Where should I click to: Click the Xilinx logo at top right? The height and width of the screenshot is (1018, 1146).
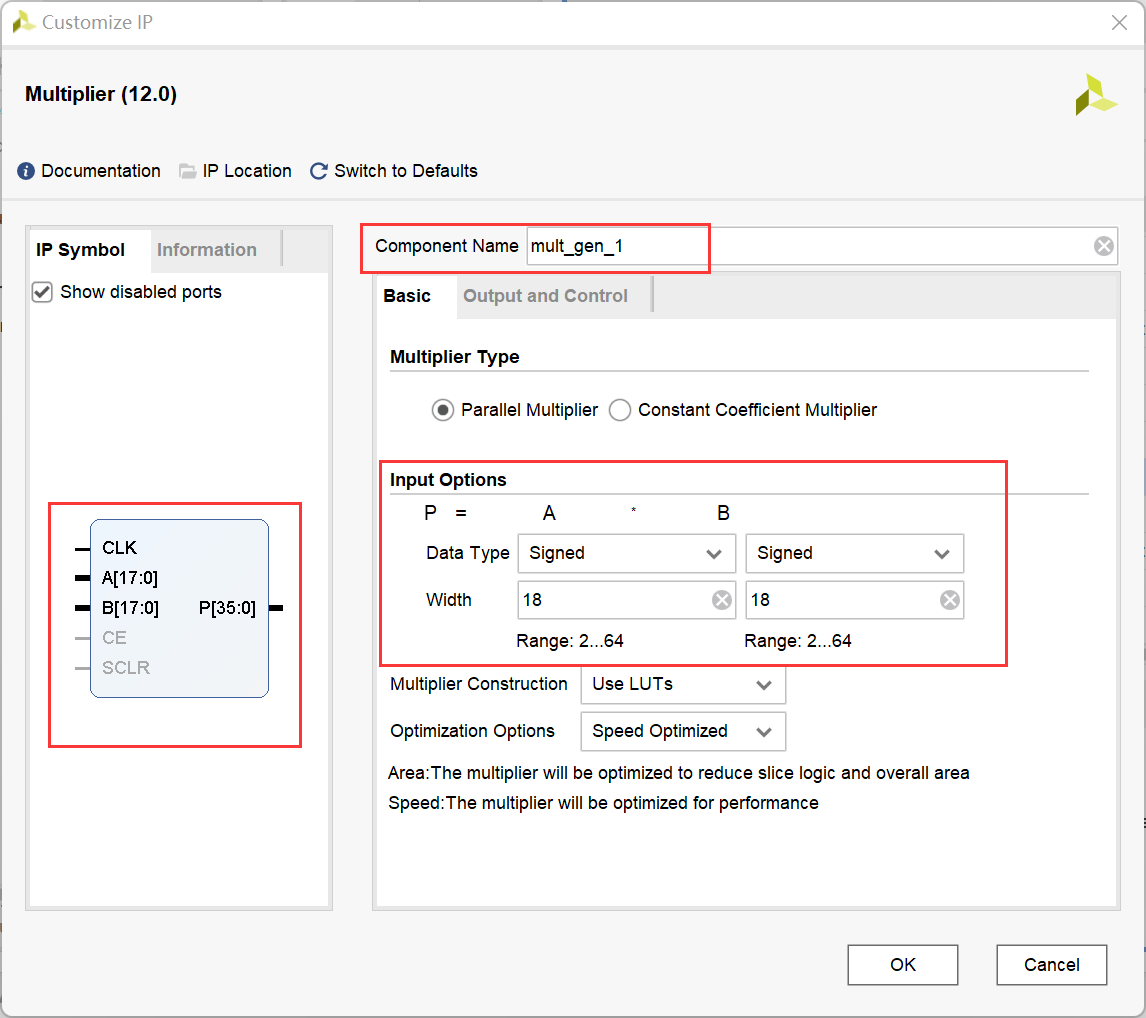pyautogui.click(x=1096, y=96)
